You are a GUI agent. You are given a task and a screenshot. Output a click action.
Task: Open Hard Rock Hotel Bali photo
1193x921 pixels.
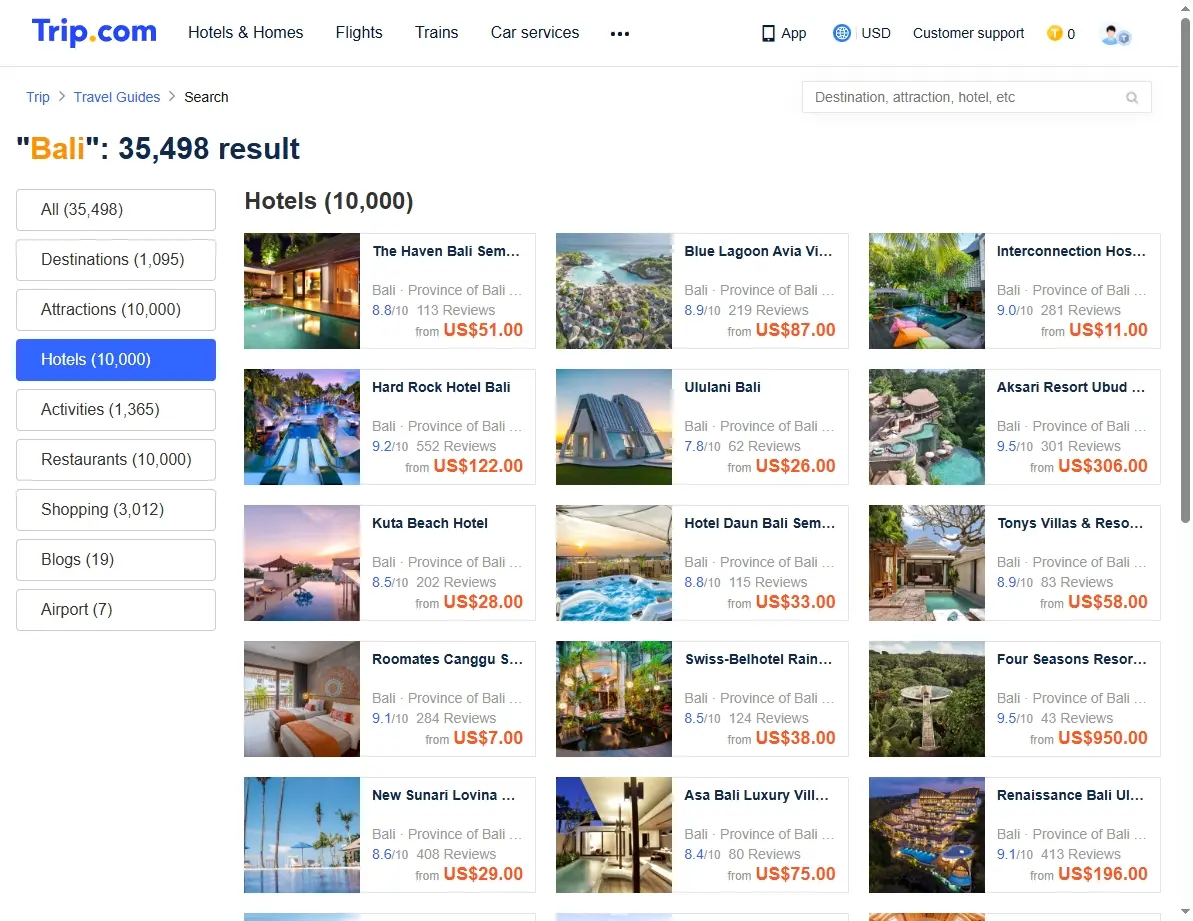302,427
